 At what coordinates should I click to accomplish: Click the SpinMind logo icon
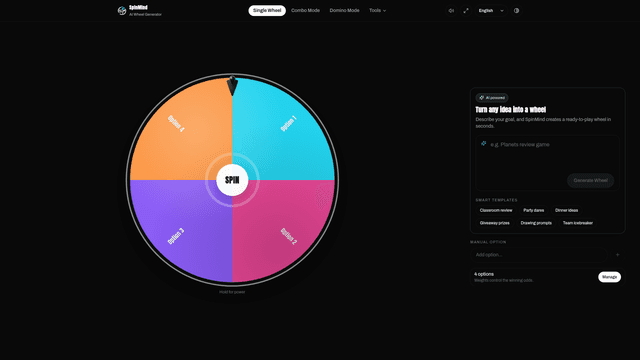point(122,11)
